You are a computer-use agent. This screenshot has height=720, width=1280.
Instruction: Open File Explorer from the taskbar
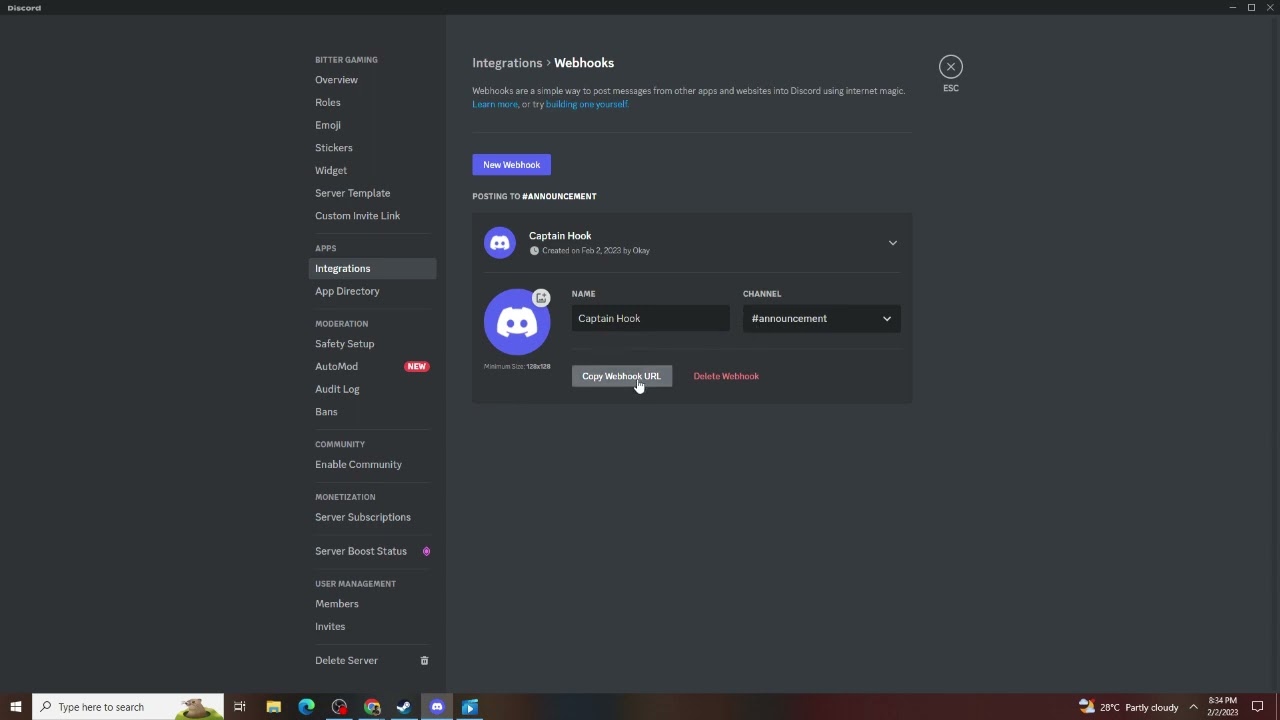273,707
